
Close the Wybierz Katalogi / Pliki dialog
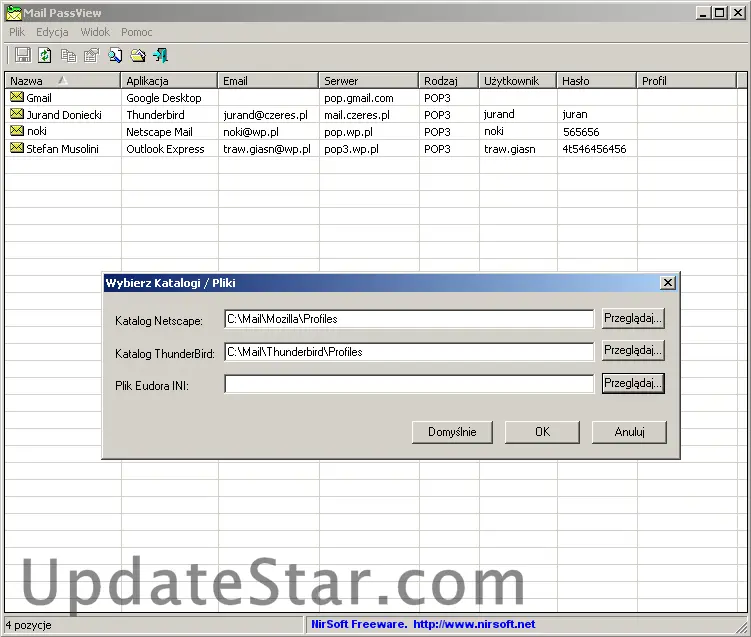click(668, 283)
